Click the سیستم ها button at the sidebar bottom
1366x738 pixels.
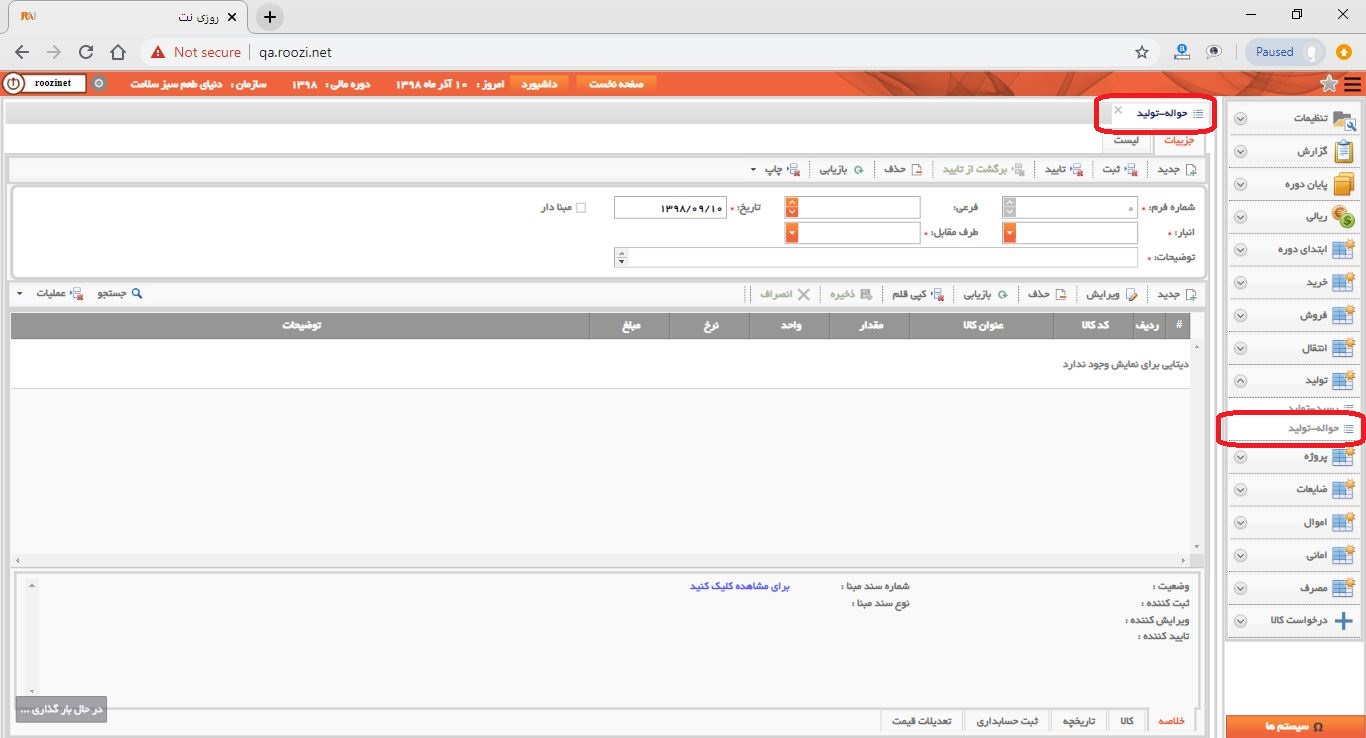pos(1294,726)
